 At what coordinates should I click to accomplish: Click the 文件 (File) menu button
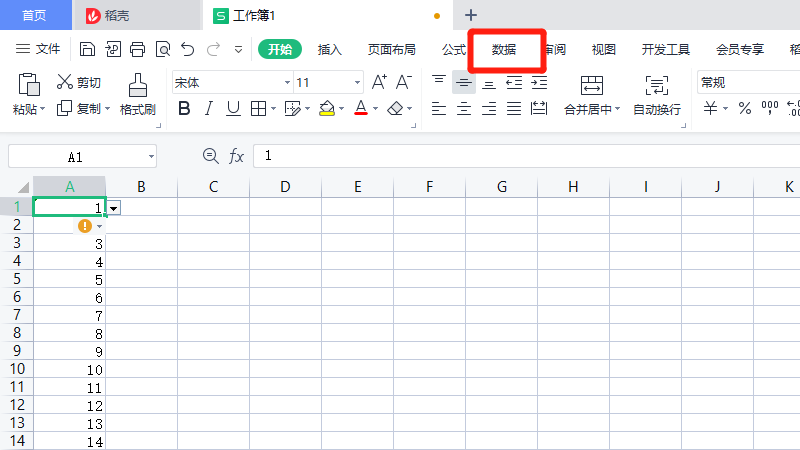pyautogui.click(x=38, y=49)
